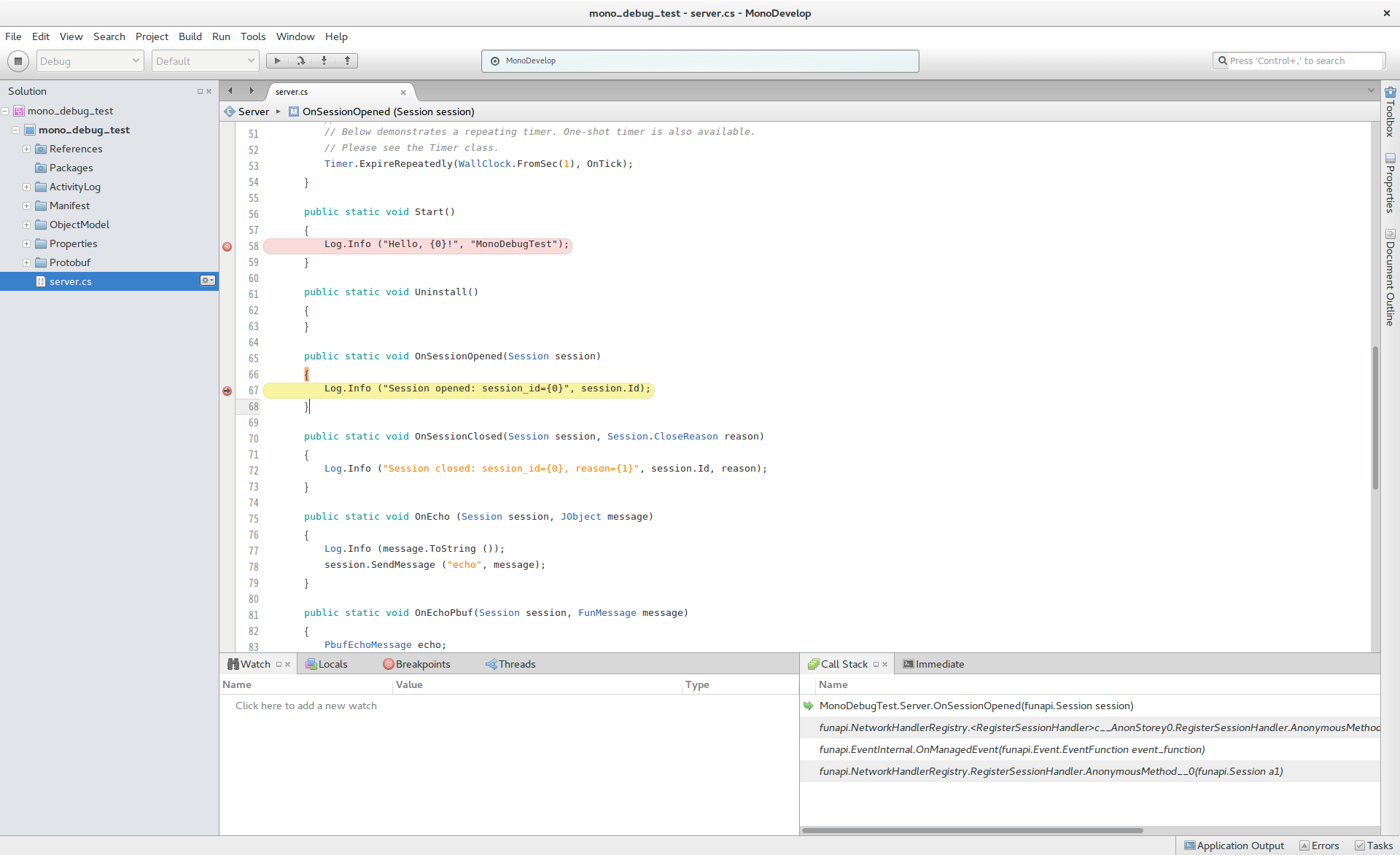The image size is (1400, 855).
Task: Open the Default runtime dropdown
Action: pos(205,61)
